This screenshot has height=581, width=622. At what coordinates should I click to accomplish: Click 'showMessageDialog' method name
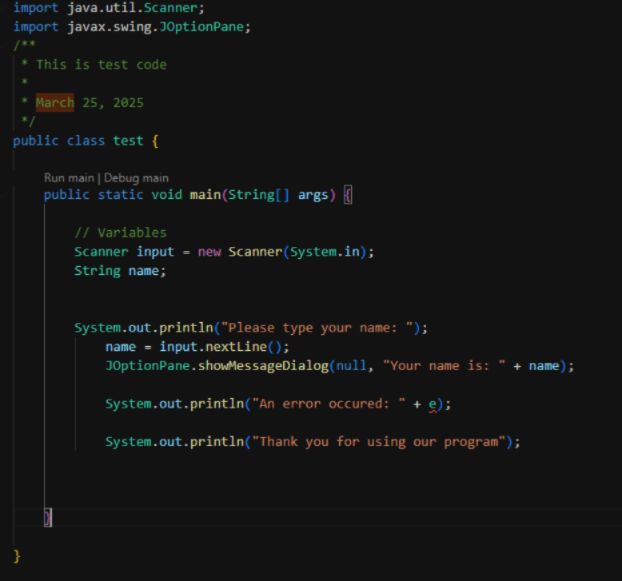pos(263,366)
